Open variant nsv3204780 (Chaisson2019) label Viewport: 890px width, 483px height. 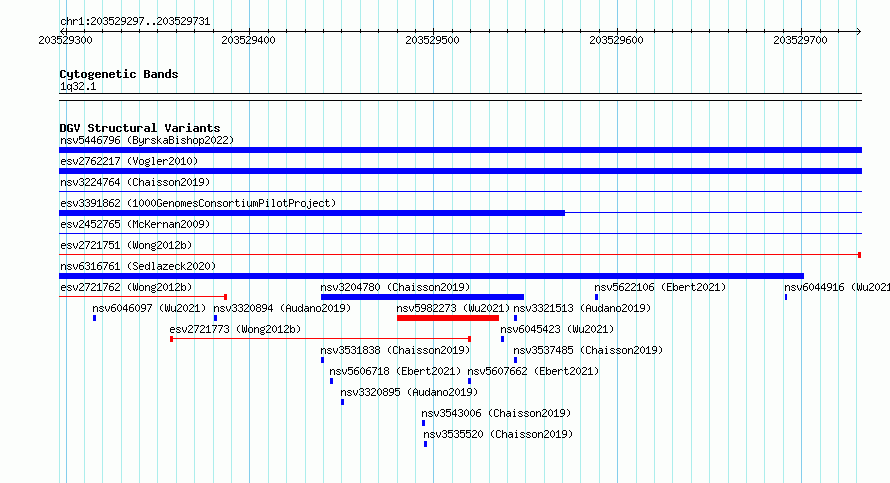coord(395,287)
